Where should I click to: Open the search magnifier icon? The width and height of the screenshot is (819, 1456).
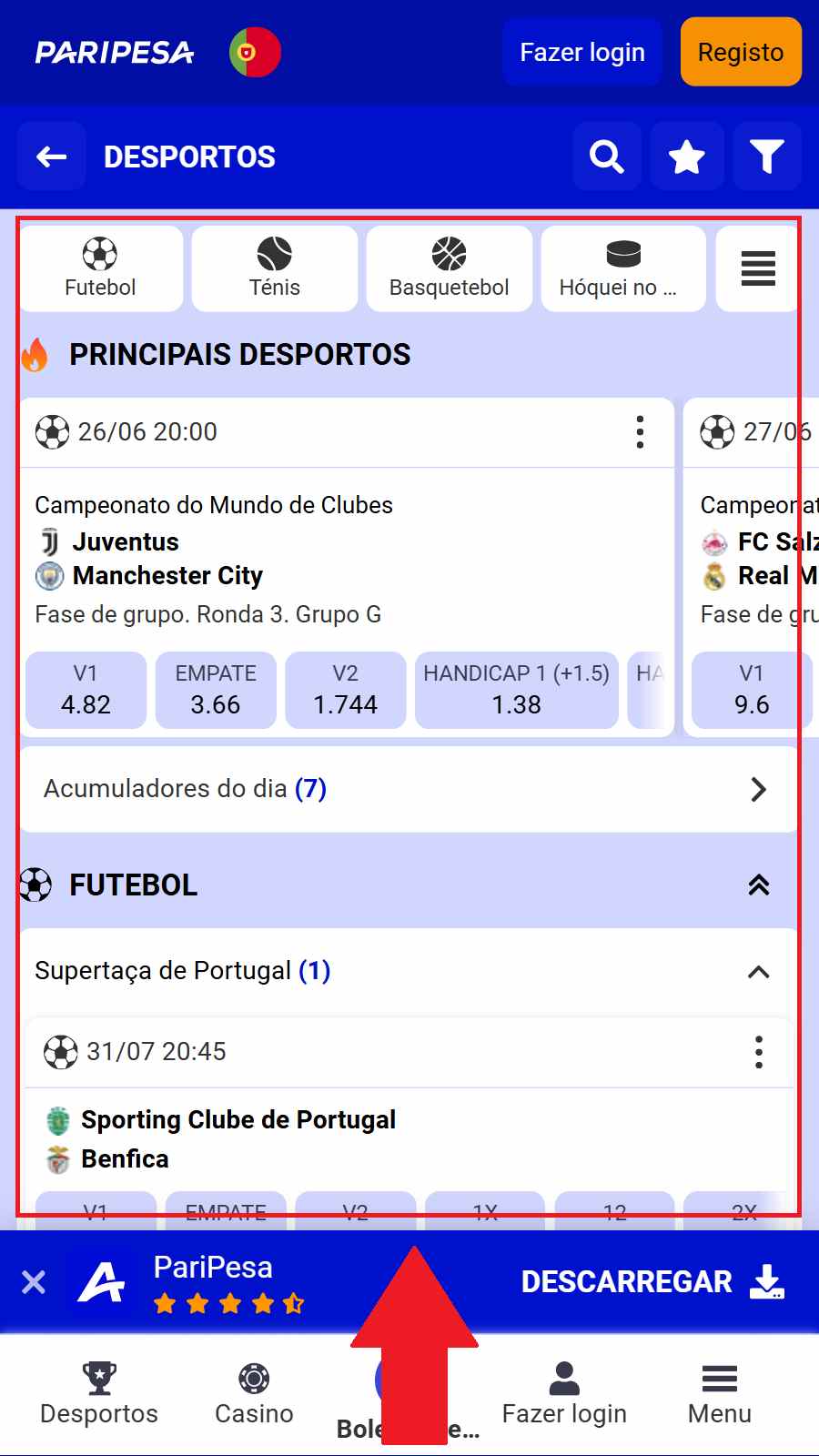[x=607, y=157]
